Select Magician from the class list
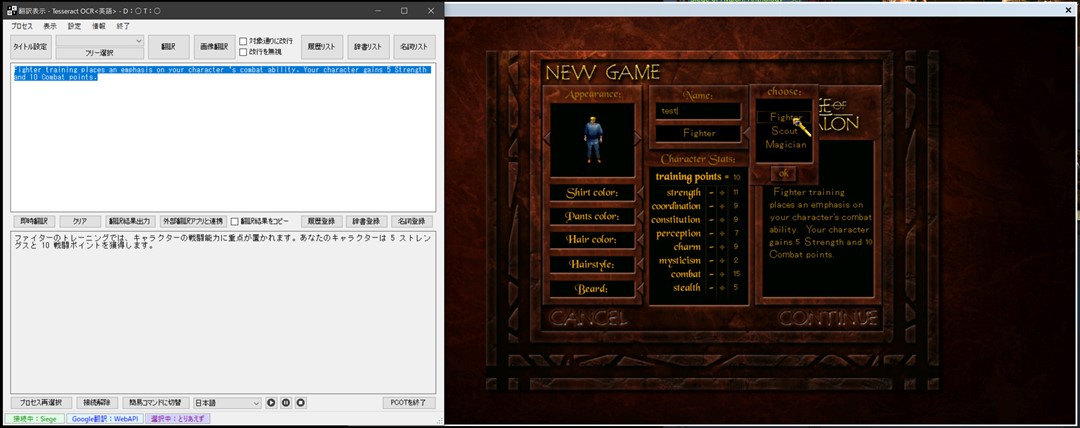This screenshot has width=1080, height=428. 785,145
